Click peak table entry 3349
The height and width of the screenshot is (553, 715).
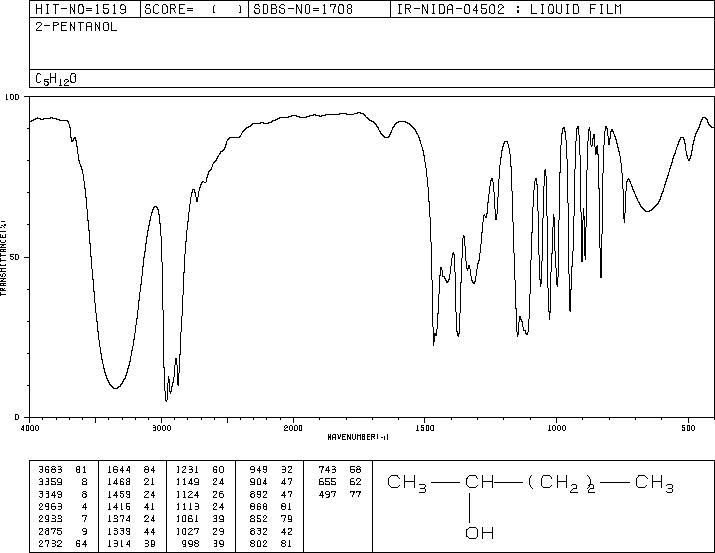pos(50,494)
